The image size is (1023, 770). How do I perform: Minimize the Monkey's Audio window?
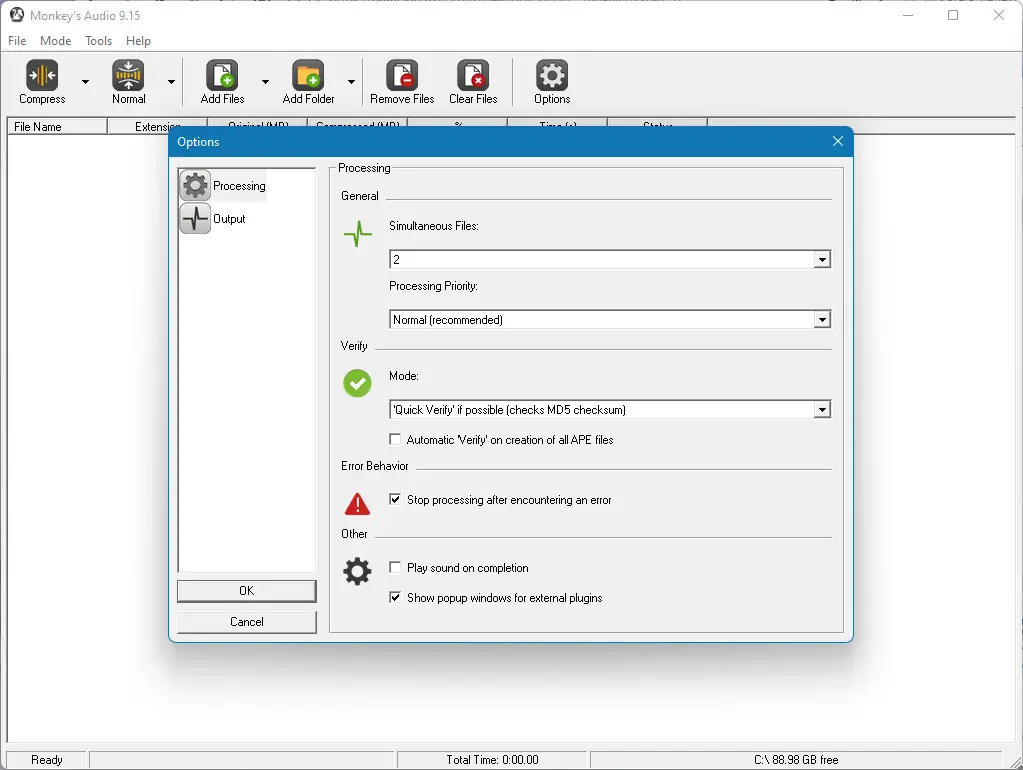[908, 15]
